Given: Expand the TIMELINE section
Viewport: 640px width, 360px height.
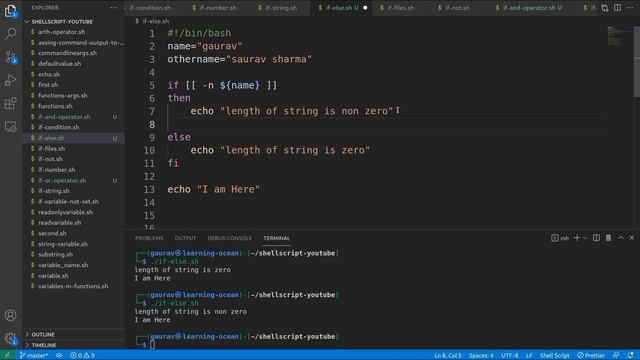Looking at the screenshot, I should tap(44, 345).
